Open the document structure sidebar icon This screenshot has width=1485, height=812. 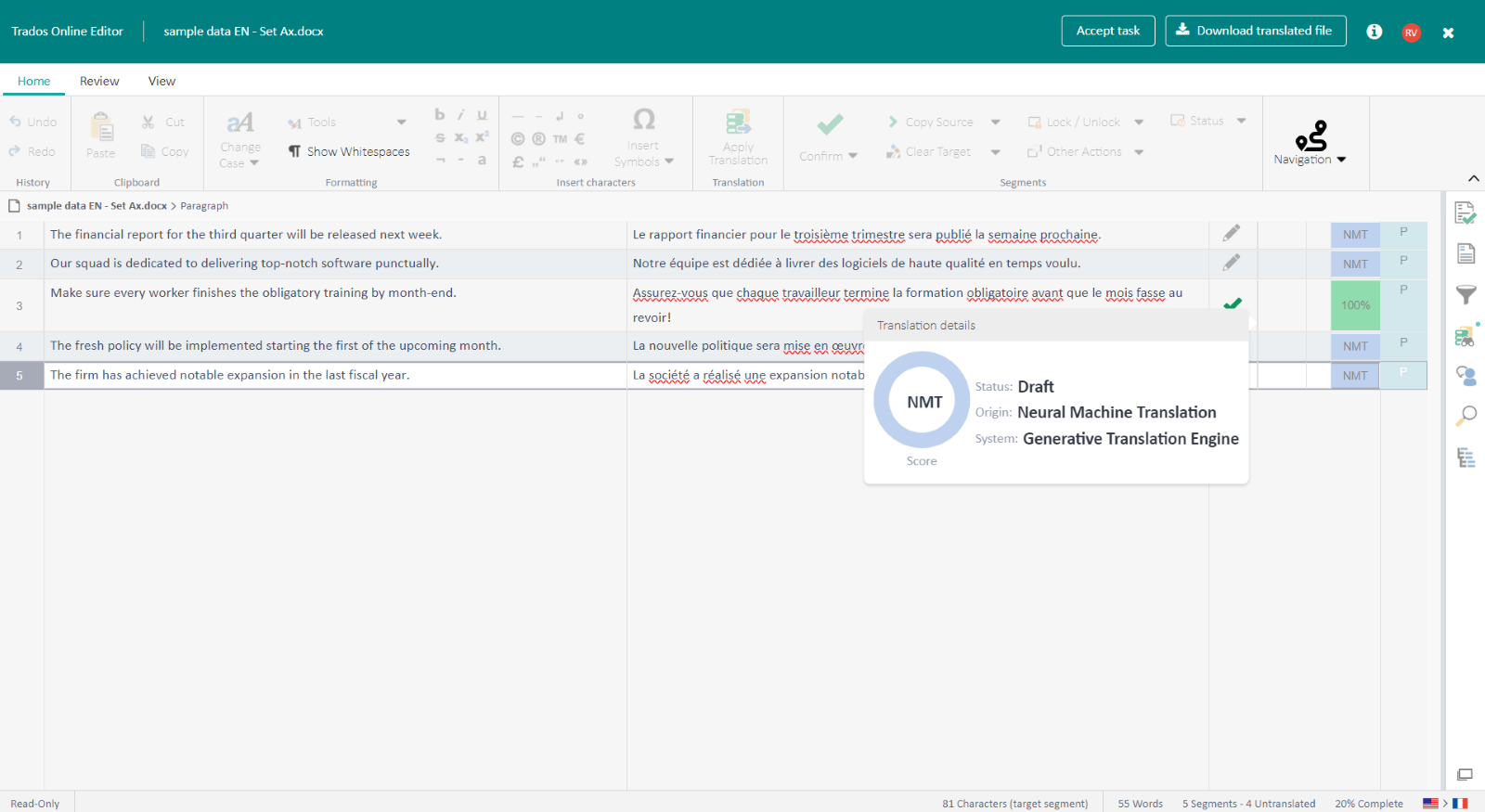[x=1466, y=458]
